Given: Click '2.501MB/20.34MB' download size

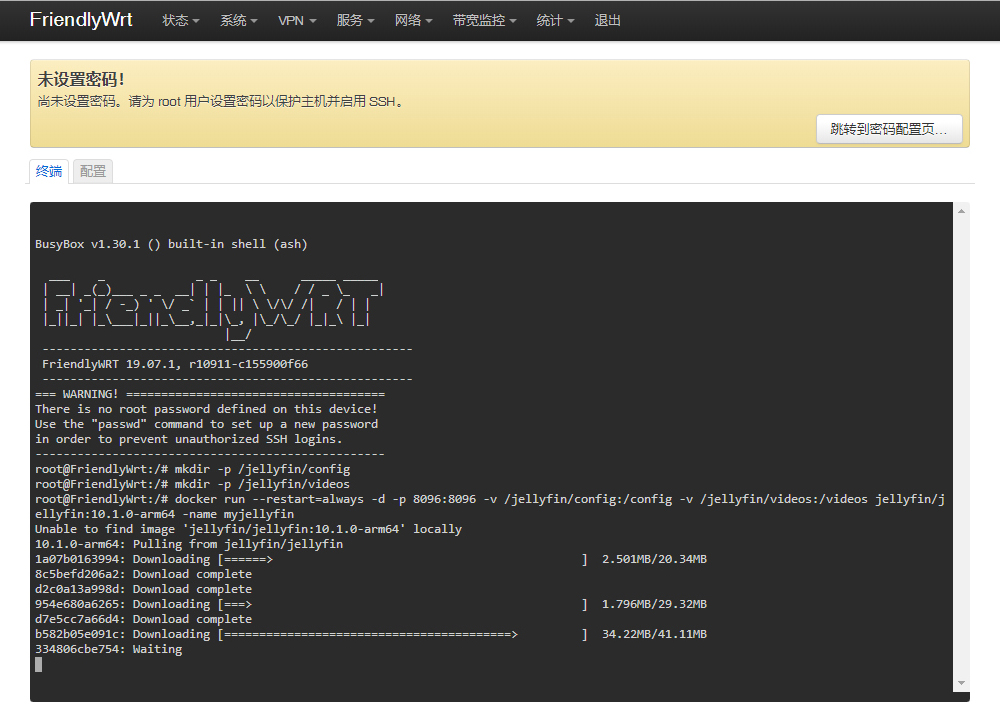Looking at the screenshot, I should (654, 559).
